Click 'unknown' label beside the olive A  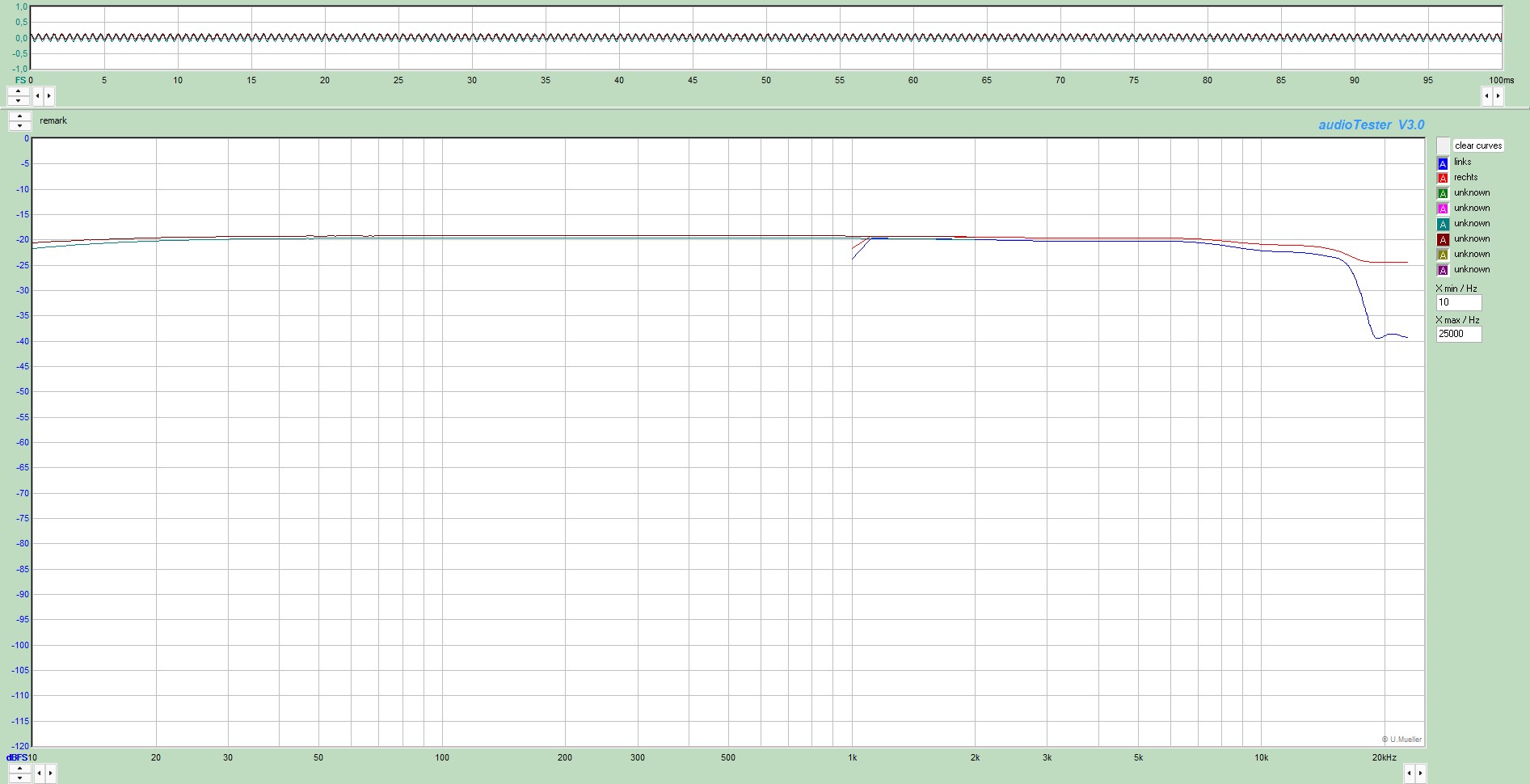pyautogui.click(x=1472, y=254)
